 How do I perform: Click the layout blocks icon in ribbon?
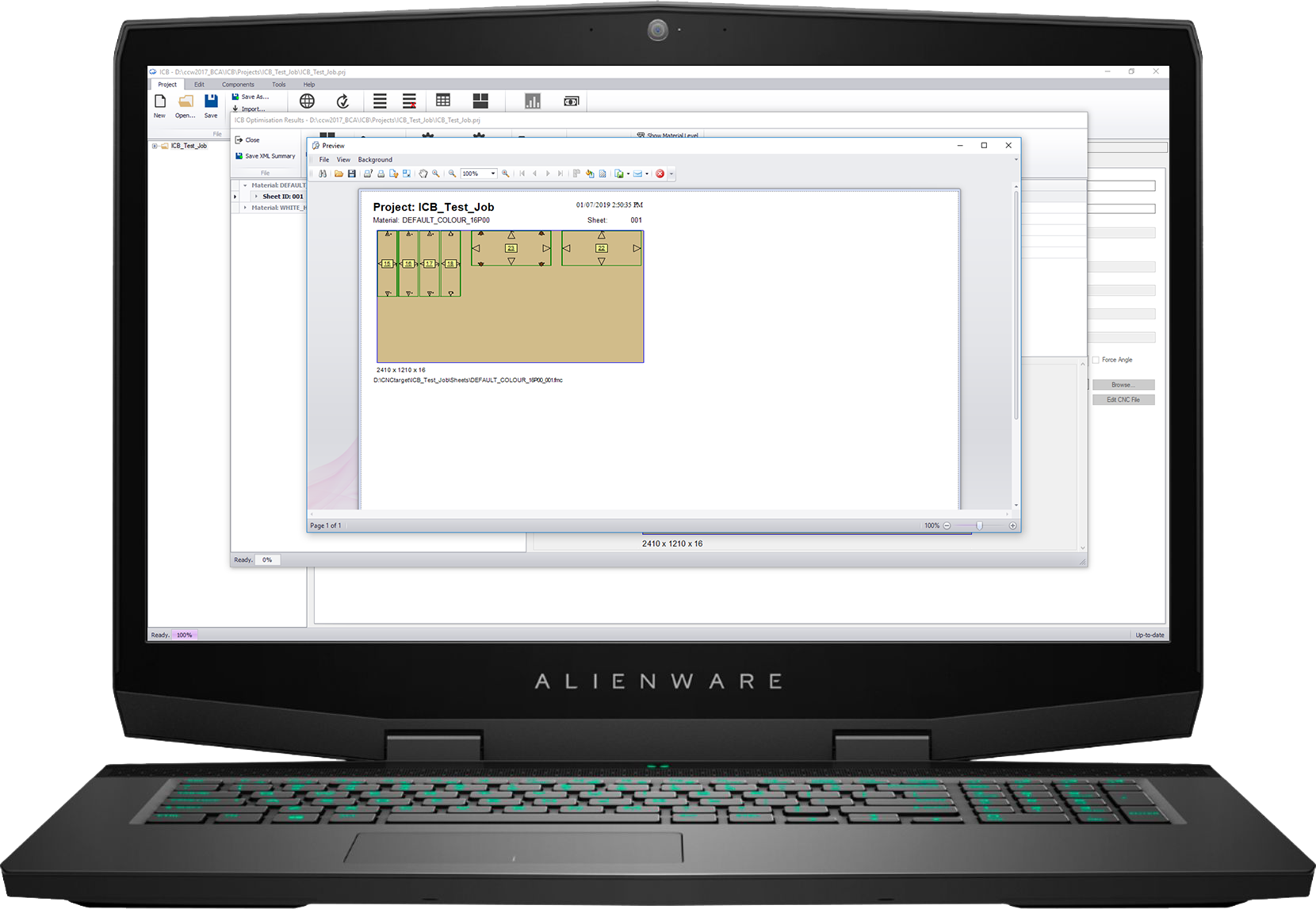point(480,101)
